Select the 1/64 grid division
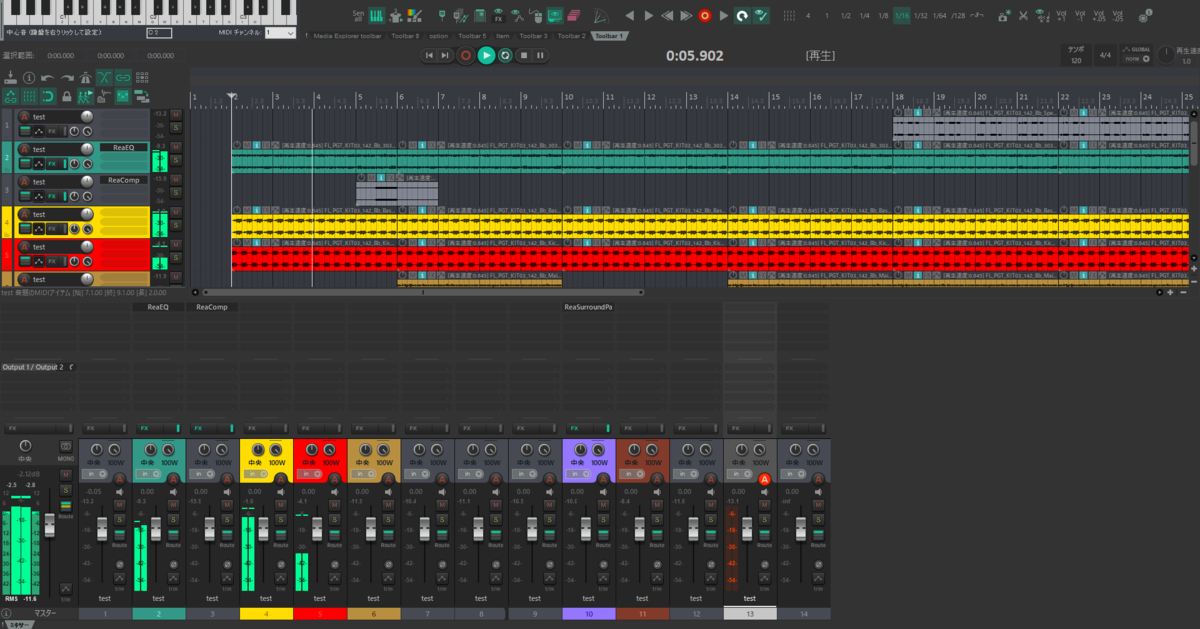This screenshot has width=1200, height=629. (x=940, y=16)
